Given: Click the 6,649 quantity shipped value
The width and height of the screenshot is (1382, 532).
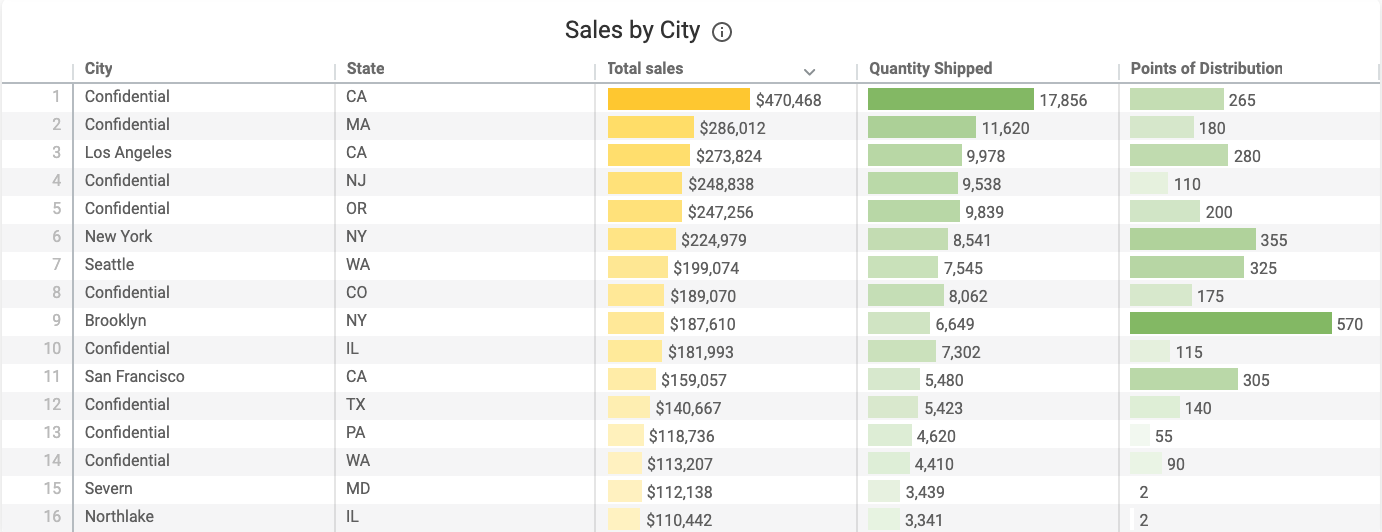Looking at the screenshot, I should click(955, 324).
